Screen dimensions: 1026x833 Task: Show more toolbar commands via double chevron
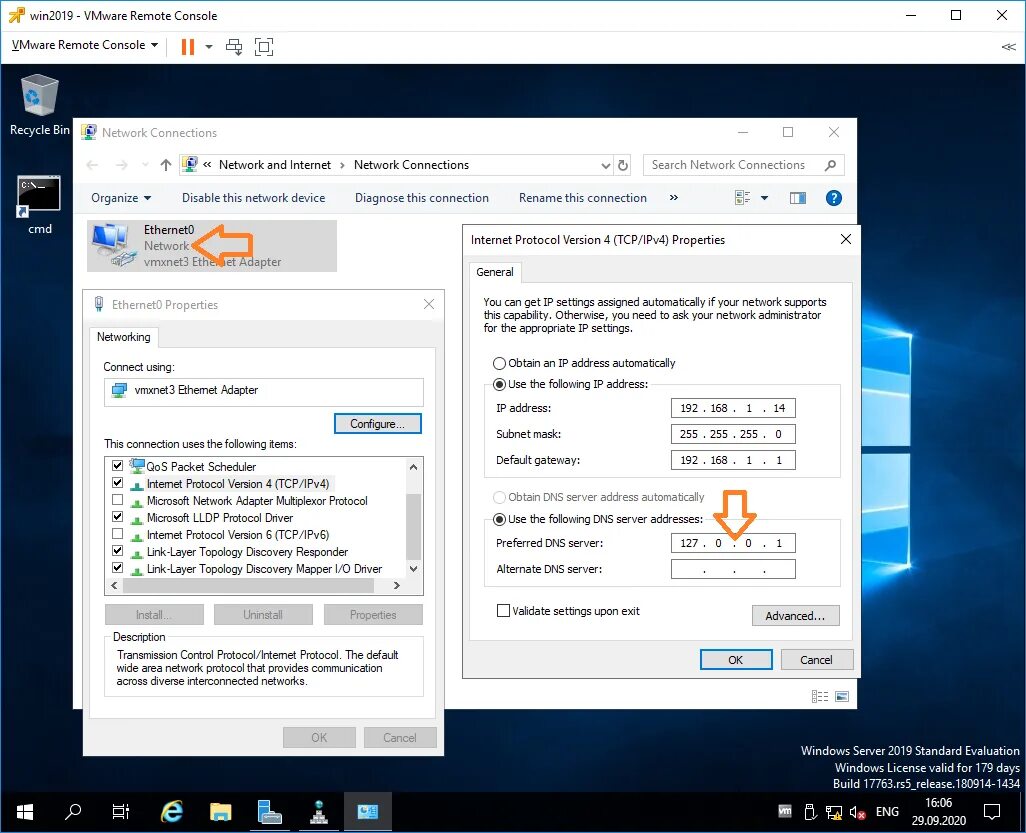click(x=673, y=198)
